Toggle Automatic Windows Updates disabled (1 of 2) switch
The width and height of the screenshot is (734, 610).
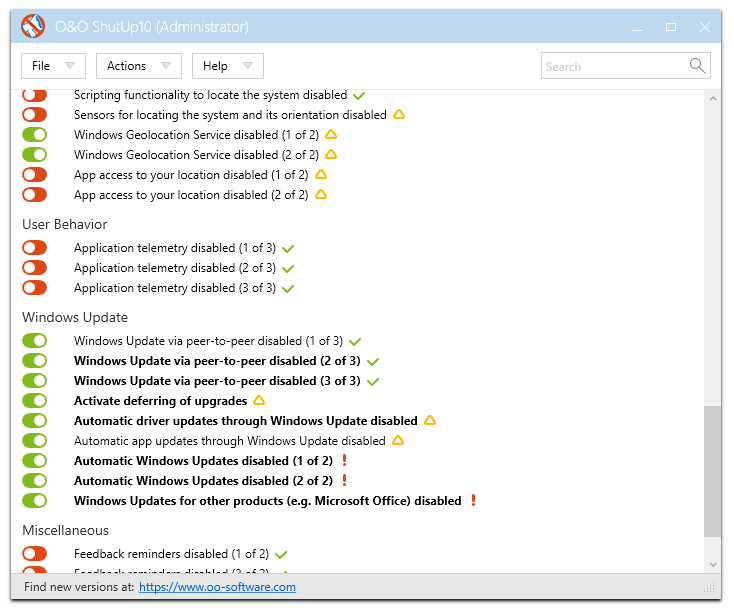click(x=35, y=461)
